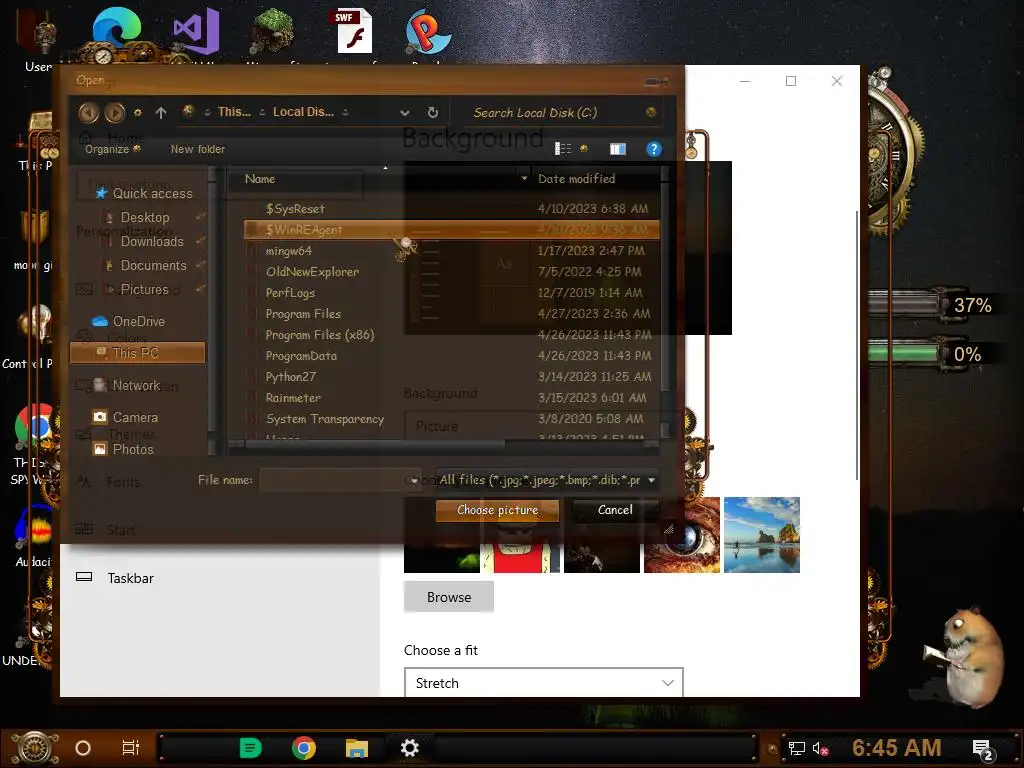Click the File name input field
This screenshot has width=1024, height=768.
click(x=341, y=480)
